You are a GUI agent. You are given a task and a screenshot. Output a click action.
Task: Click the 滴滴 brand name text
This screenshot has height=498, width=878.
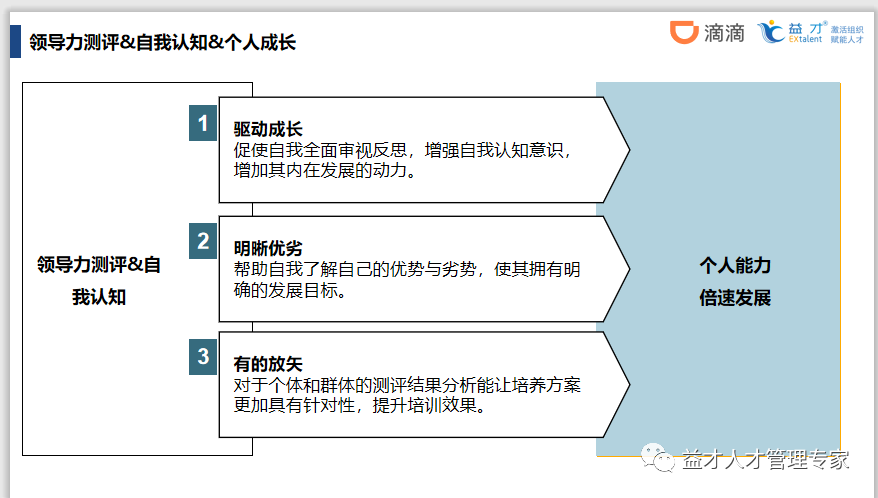point(724,33)
